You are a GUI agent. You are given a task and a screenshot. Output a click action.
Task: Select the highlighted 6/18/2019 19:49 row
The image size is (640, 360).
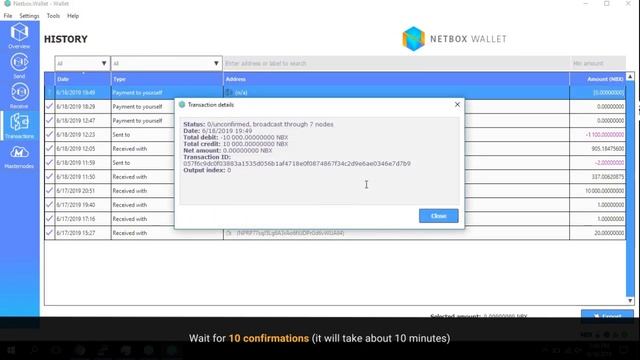(x=335, y=93)
